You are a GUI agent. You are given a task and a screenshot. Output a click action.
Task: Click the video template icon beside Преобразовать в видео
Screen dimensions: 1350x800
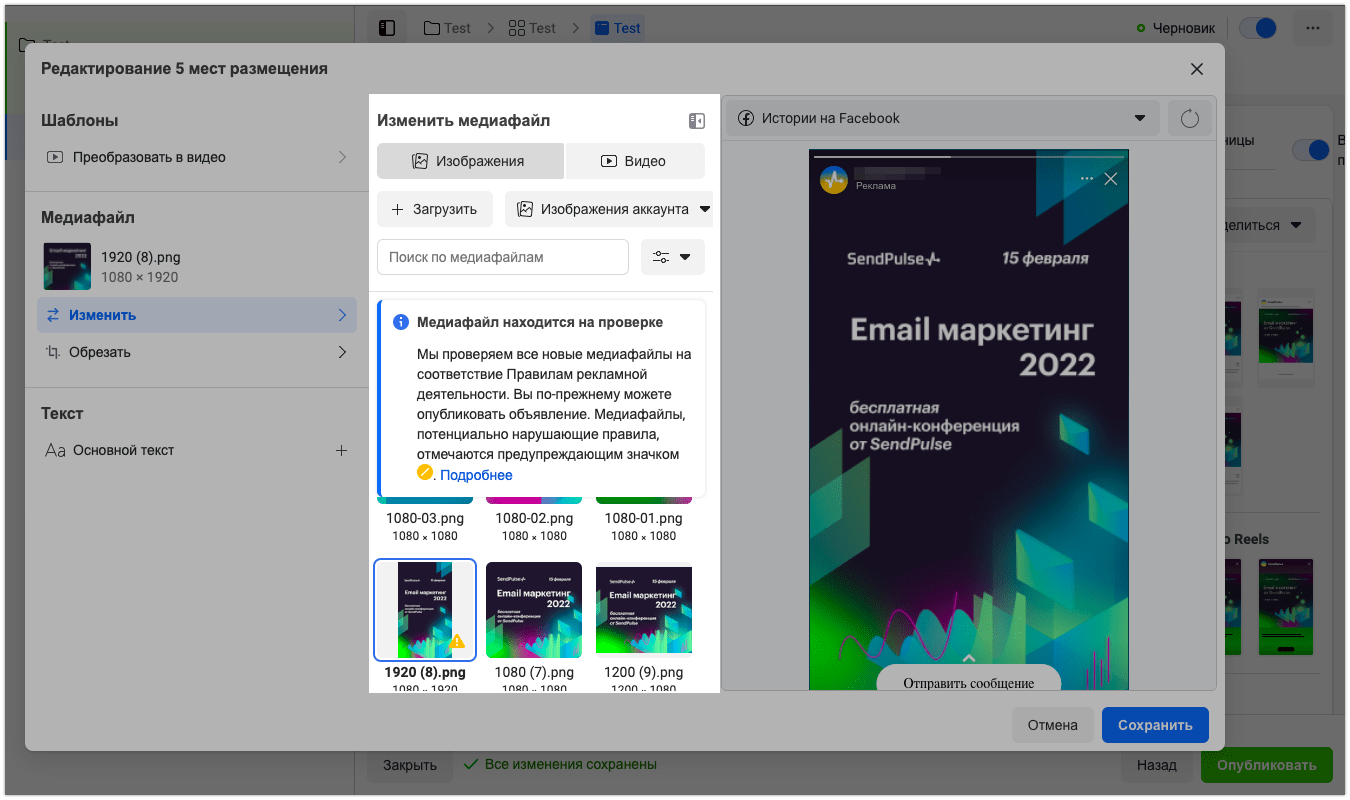55,157
